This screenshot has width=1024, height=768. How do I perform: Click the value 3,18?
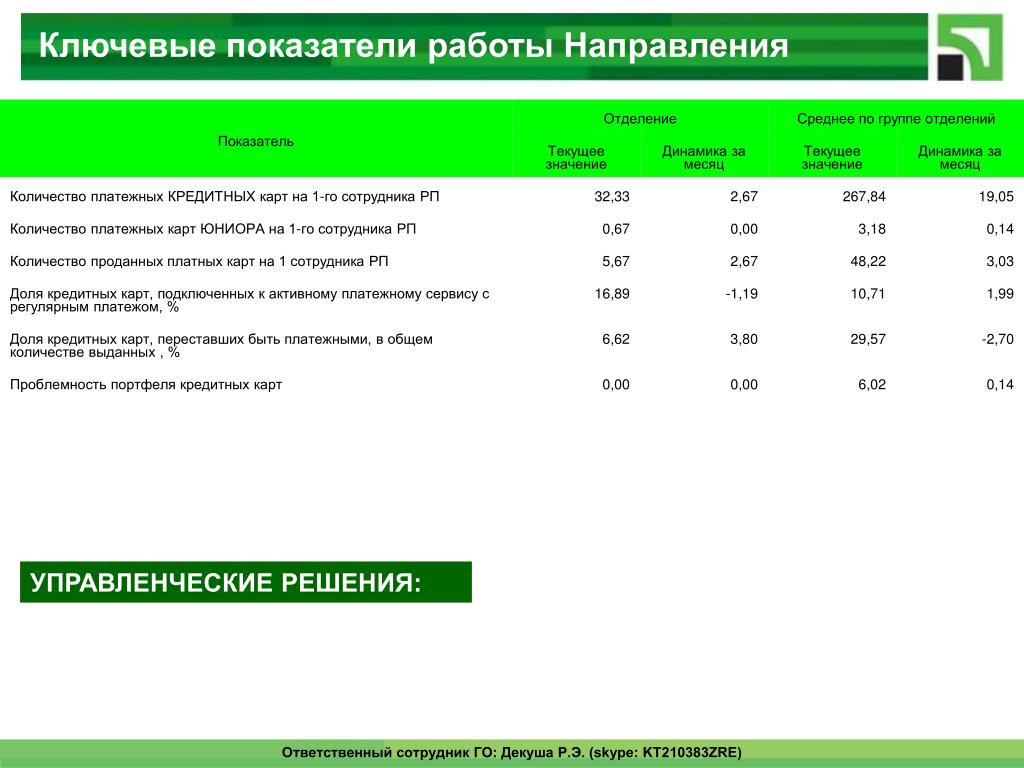(872, 229)
